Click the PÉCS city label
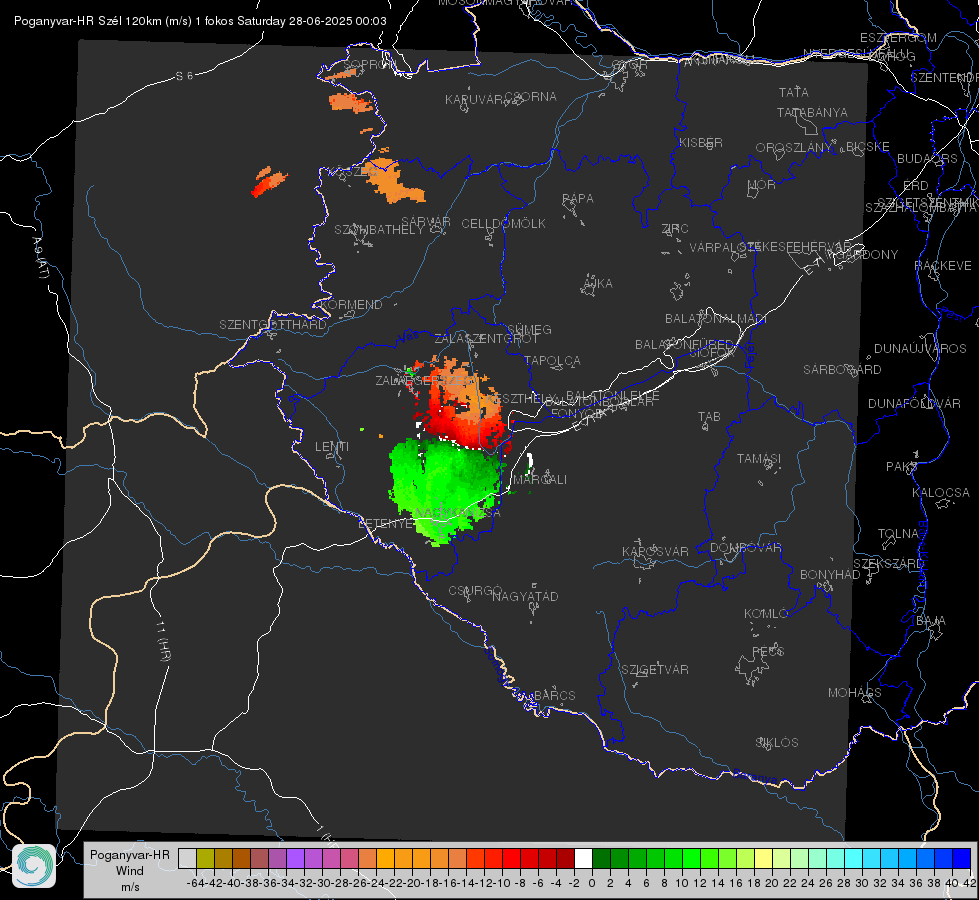 click(768, 651)
